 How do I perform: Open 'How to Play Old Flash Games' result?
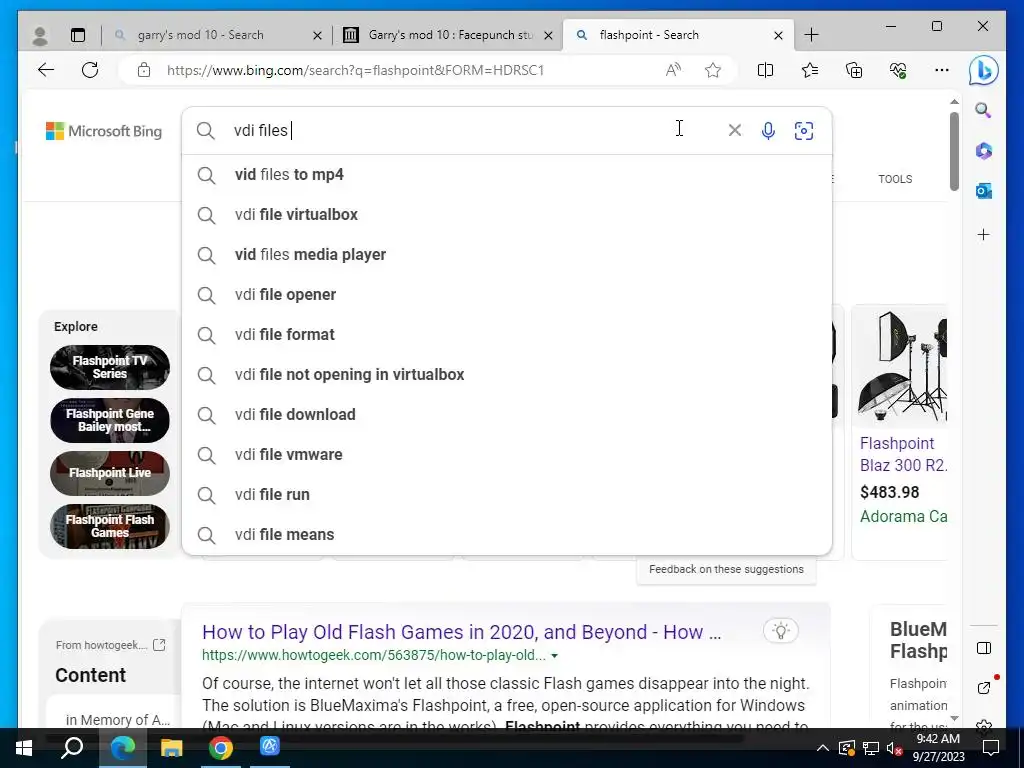[x=462, y=632]
